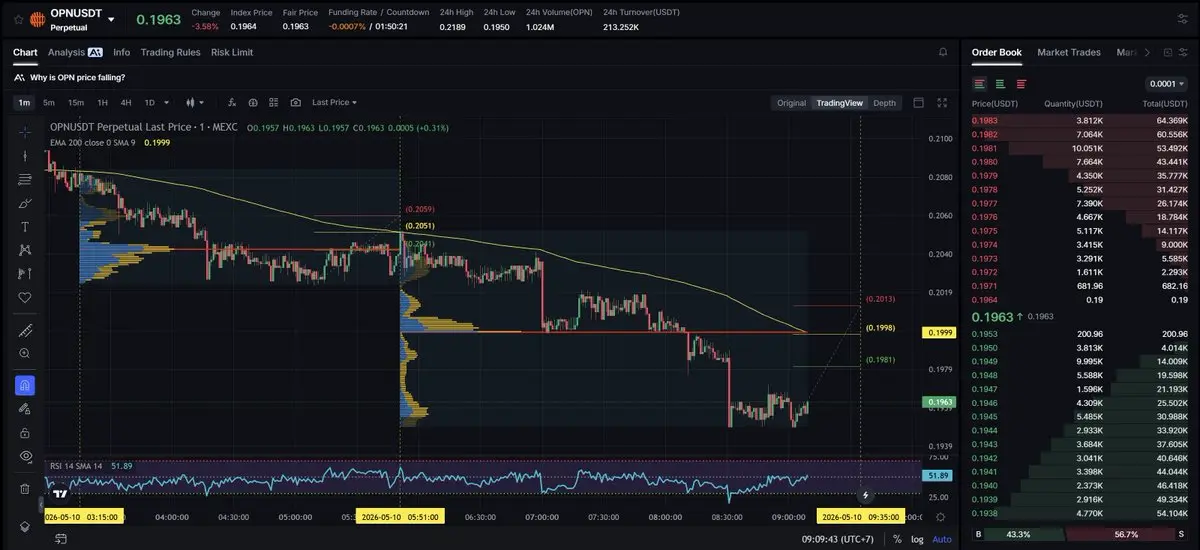Toggle the Auto scale button
Viewport: 1200px width, 550px height.
942,539
